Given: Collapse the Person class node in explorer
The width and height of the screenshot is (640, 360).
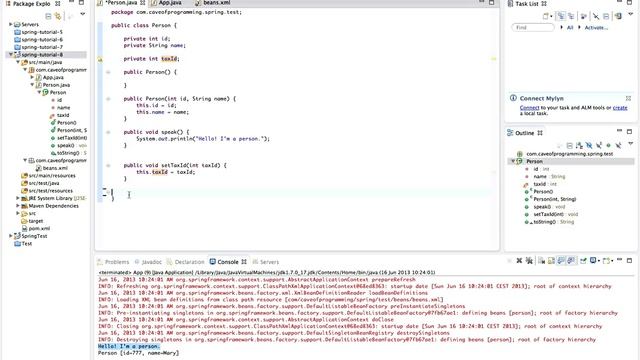Looking at the screenshot, I should click(40, 92).
